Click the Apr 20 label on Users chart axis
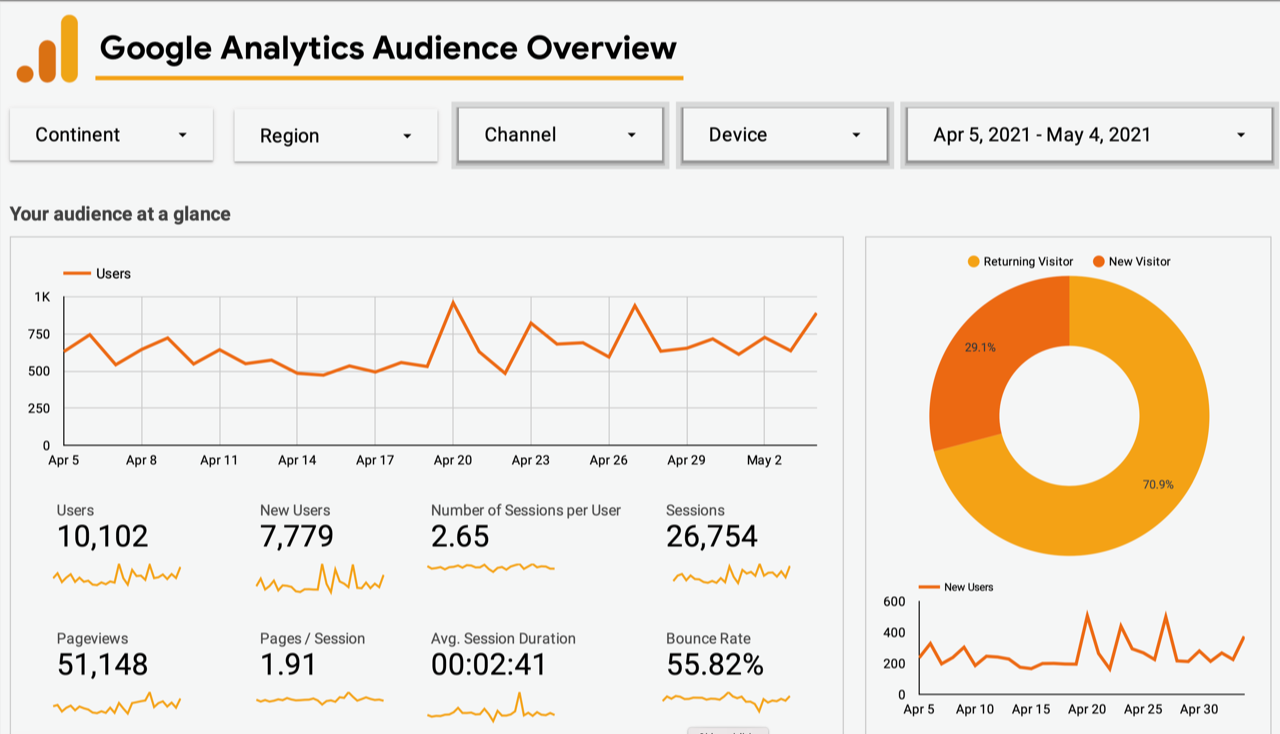Viewport: 1280px width, 734px height. tap(453, 460)
